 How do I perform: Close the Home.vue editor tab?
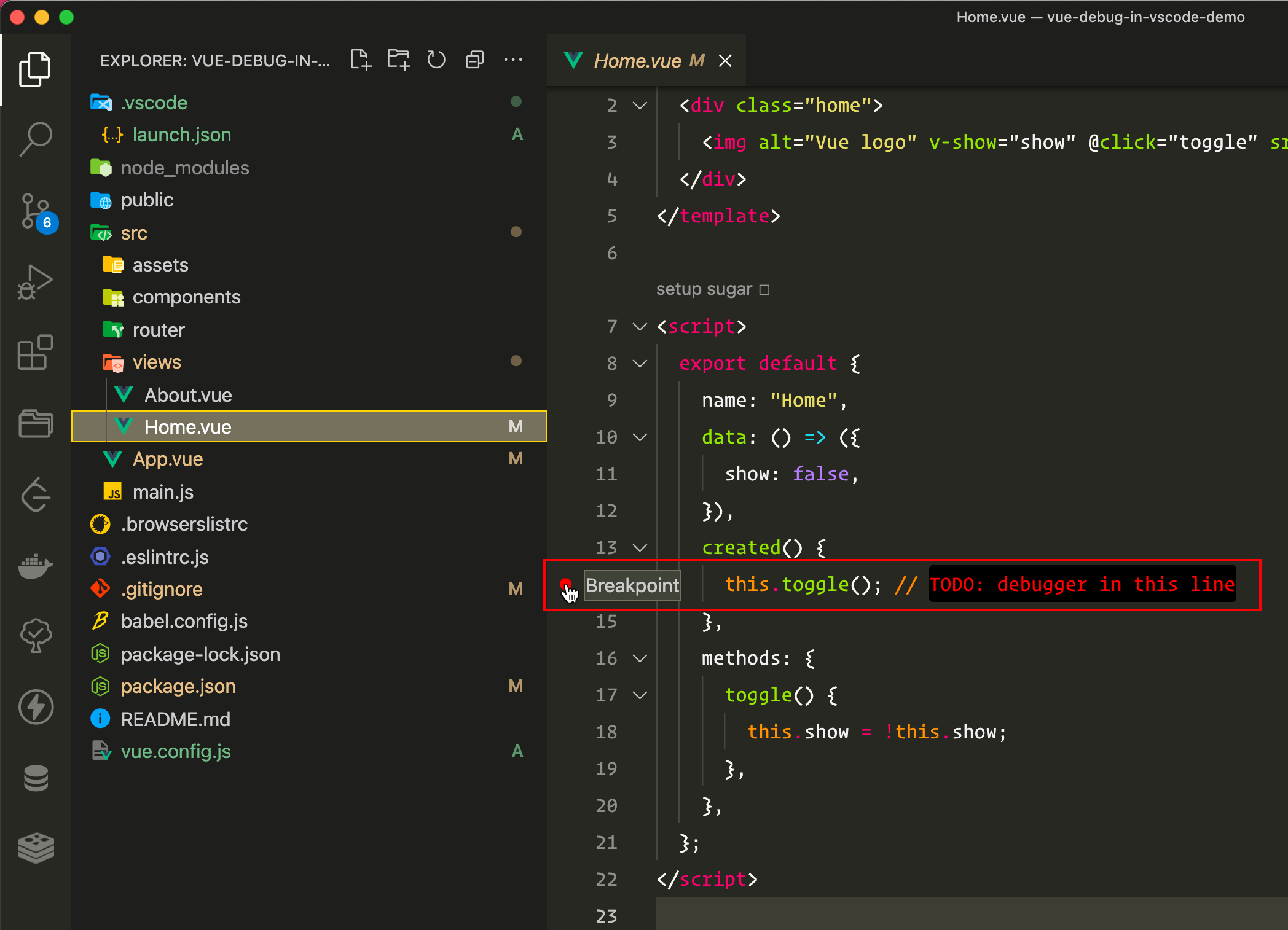pyautogui.click(x=725, y=61)
